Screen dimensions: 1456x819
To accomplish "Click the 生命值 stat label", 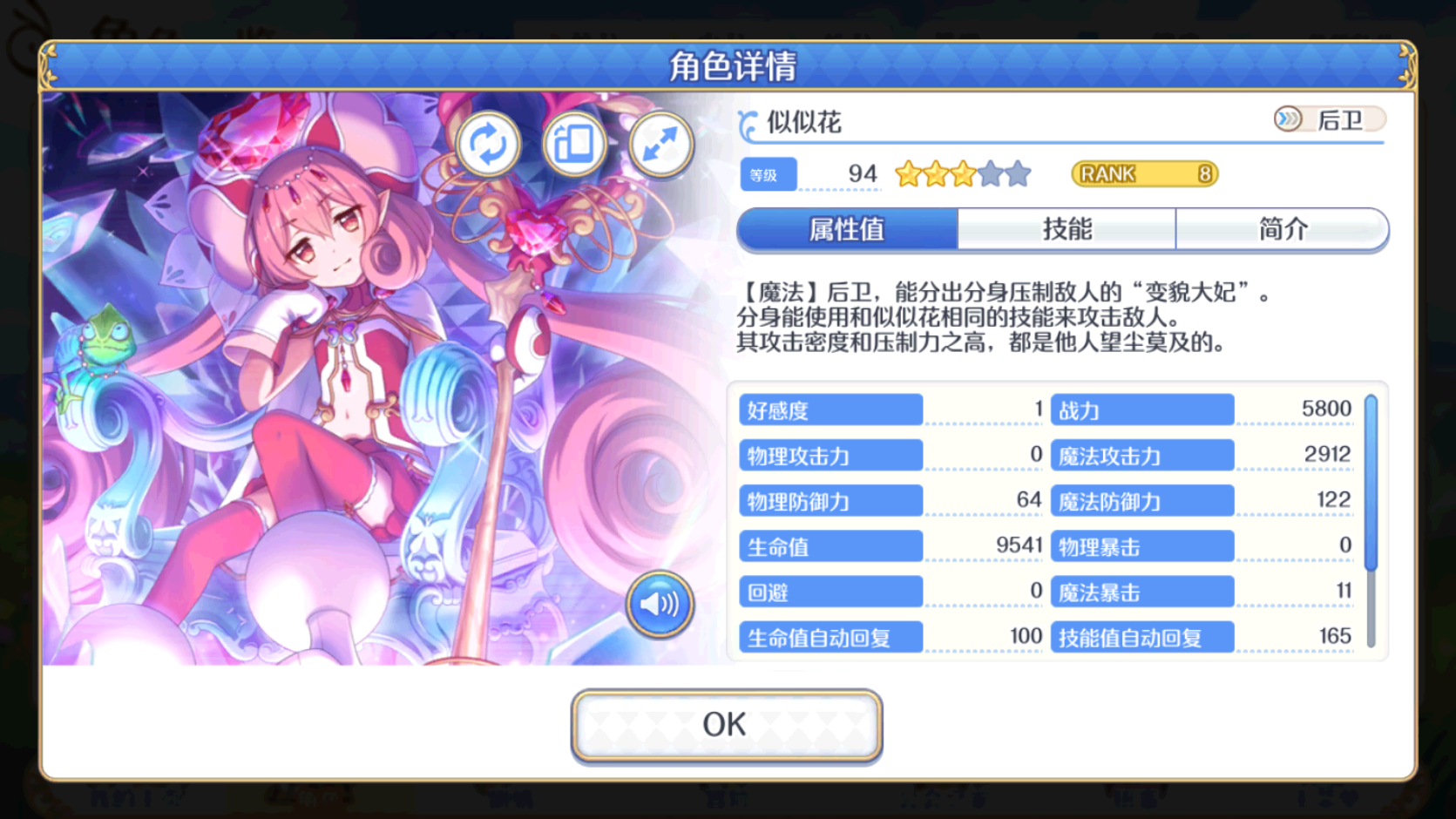I will point(830,547).
